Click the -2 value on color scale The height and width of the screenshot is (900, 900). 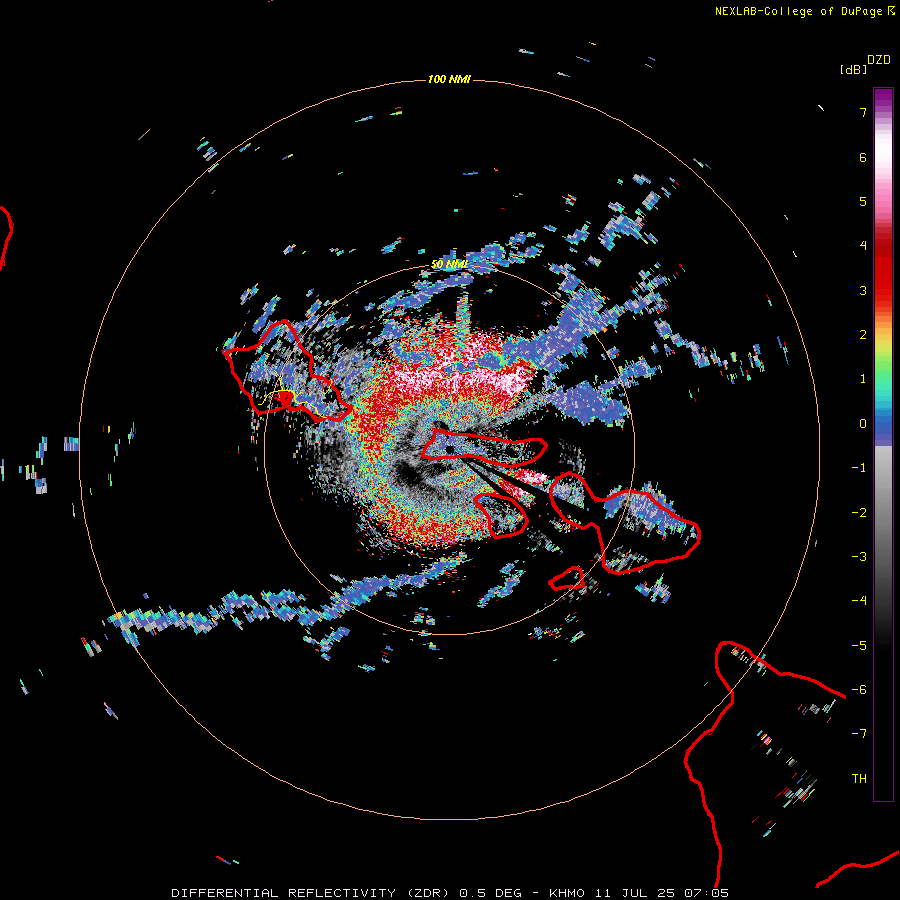point(859,513)
